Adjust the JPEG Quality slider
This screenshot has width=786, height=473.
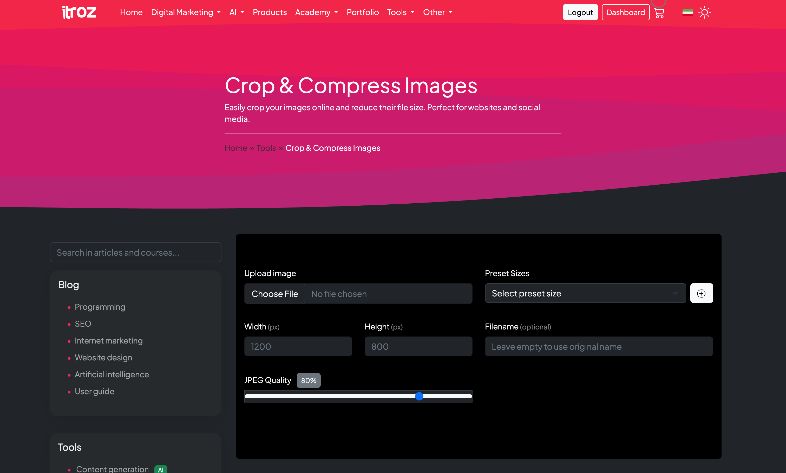point(358,396)
